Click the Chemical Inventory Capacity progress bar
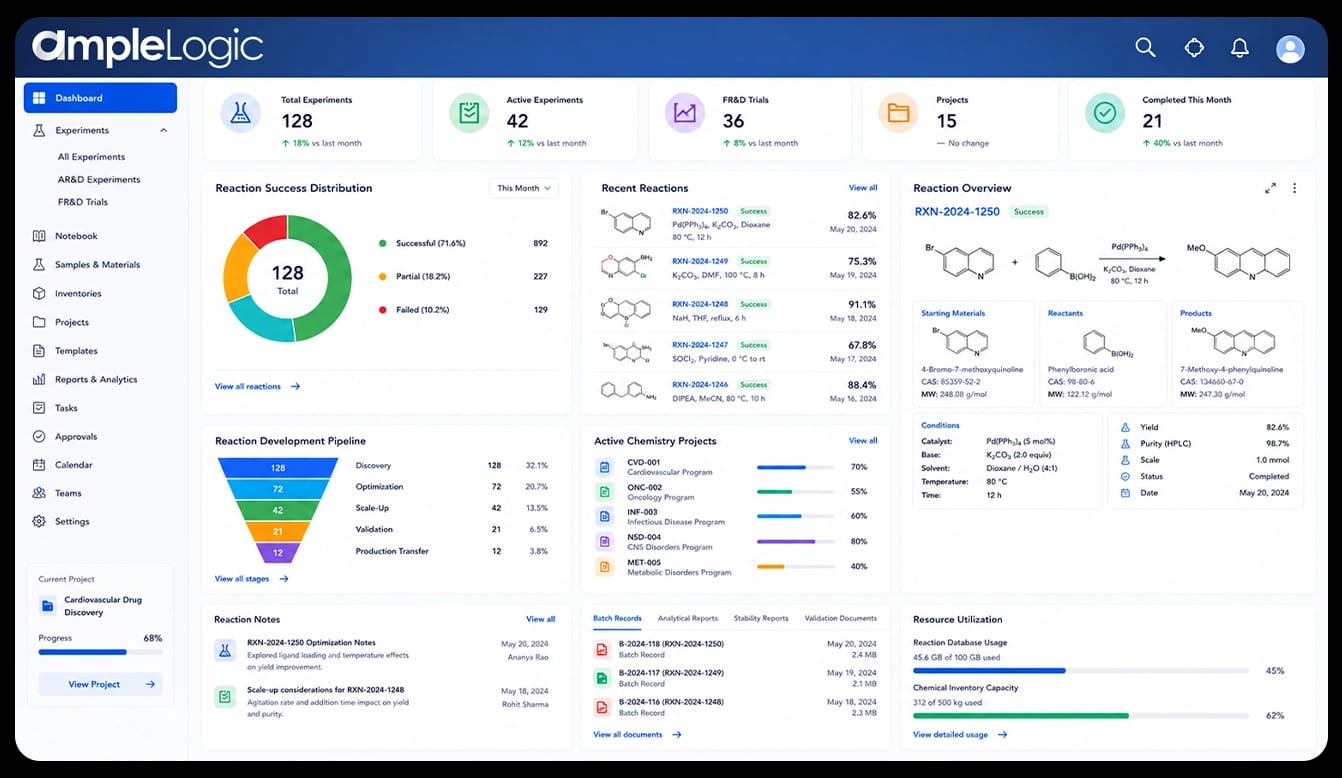Viewport: 1342px width, 778px height. point(1080,716)
